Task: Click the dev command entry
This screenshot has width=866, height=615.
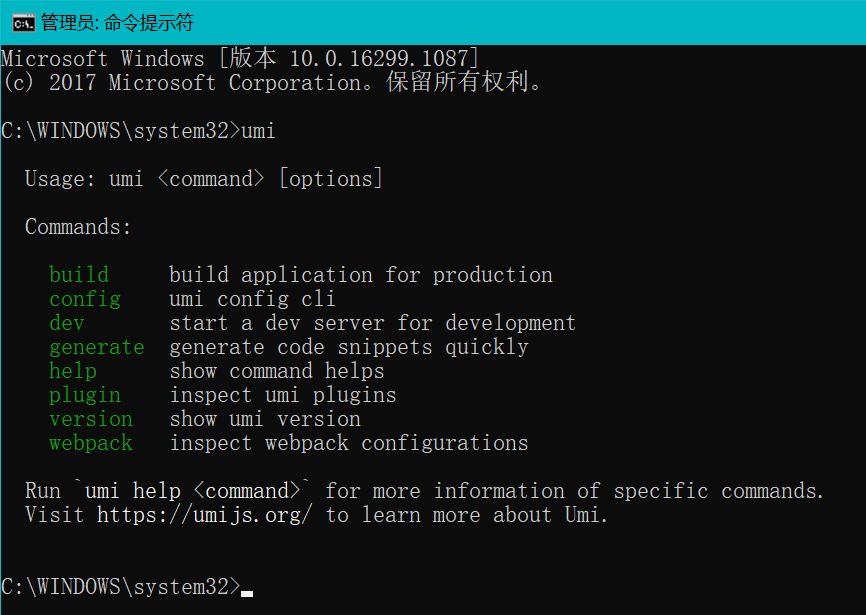Action: pos(66,322)
